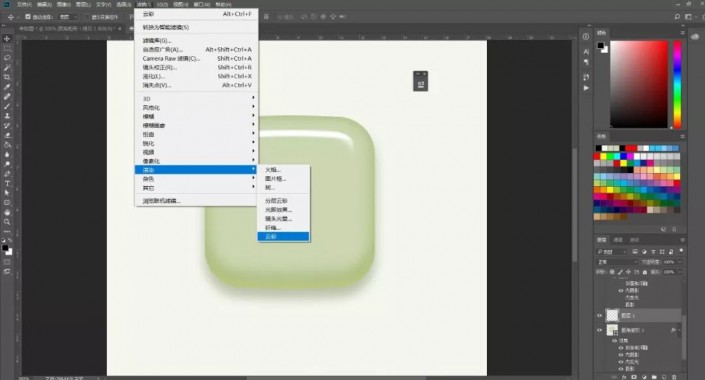Toggle the layer filter on/off switch
The height and width of the screenshot is (380, 705).
pos(681,251)
